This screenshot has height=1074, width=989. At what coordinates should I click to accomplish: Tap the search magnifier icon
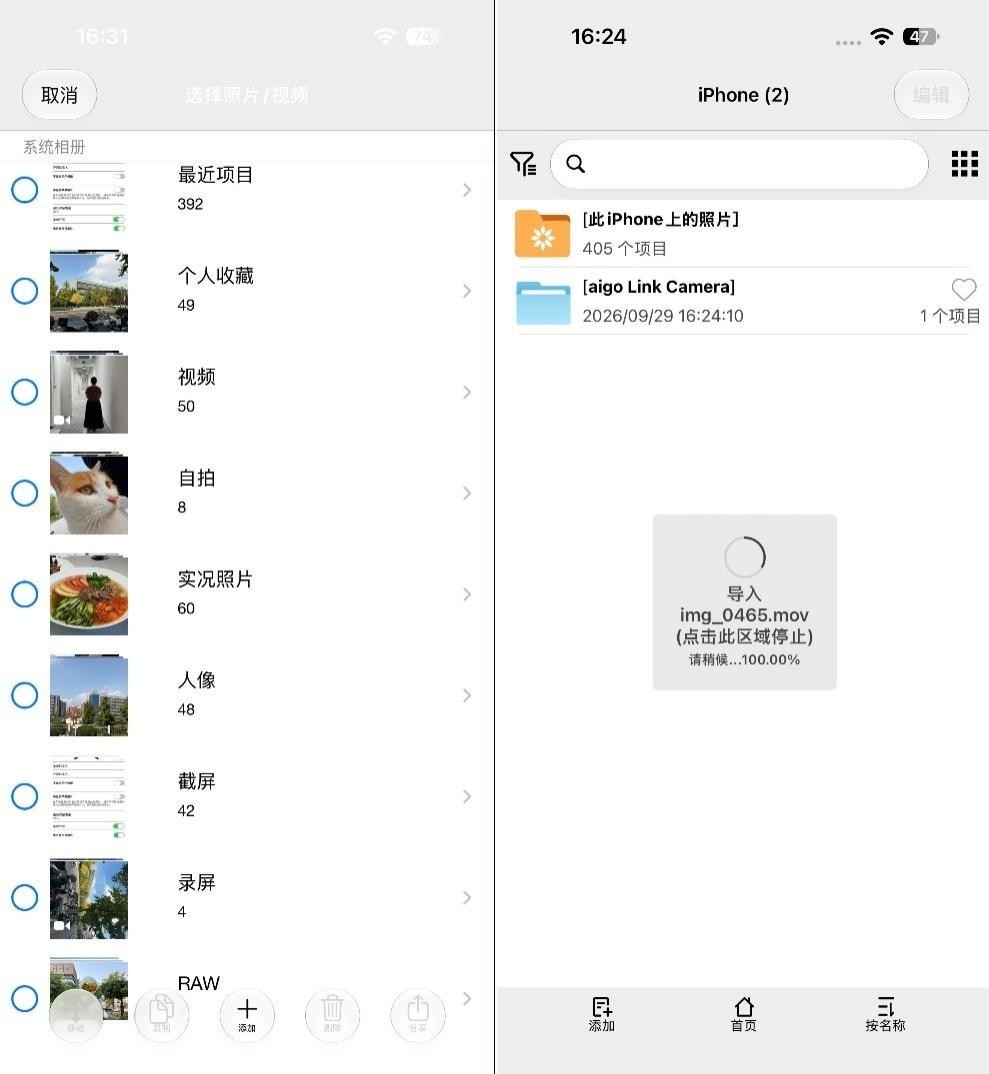(x=575, y=164)
